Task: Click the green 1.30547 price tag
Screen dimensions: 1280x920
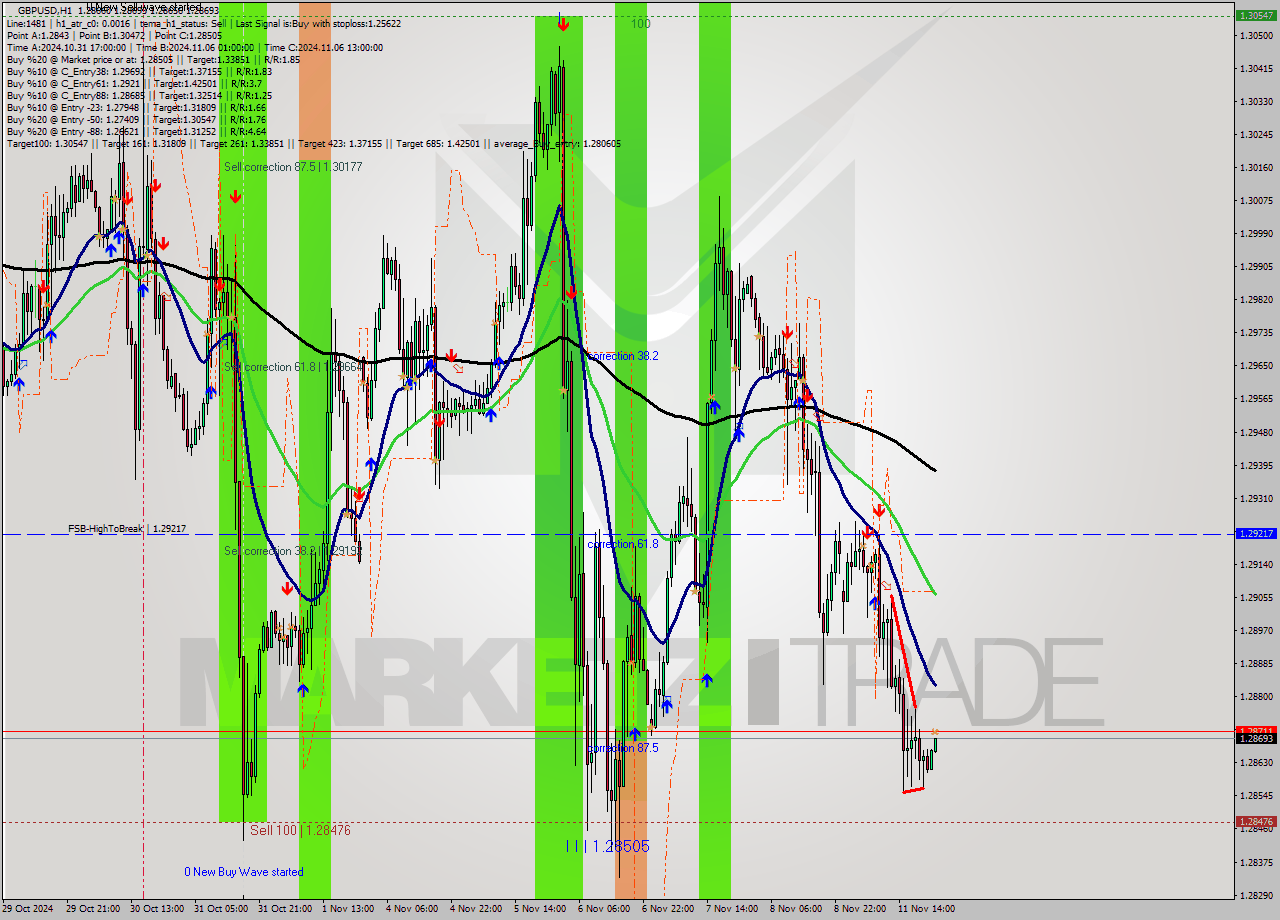Action: click(x=1256, y=16)
